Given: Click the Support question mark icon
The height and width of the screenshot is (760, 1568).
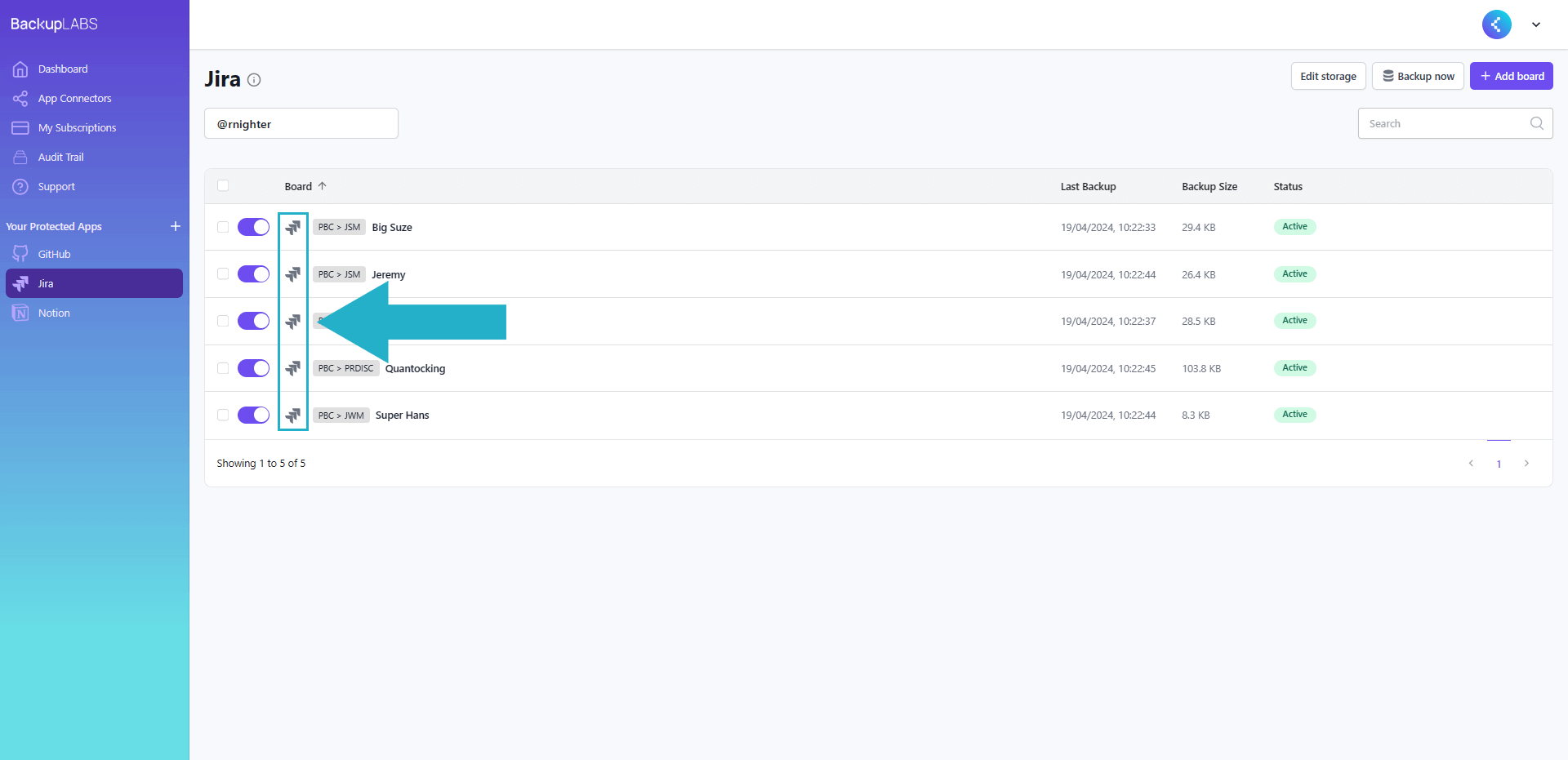Looking at the screenshot, I should pos(20,187).
